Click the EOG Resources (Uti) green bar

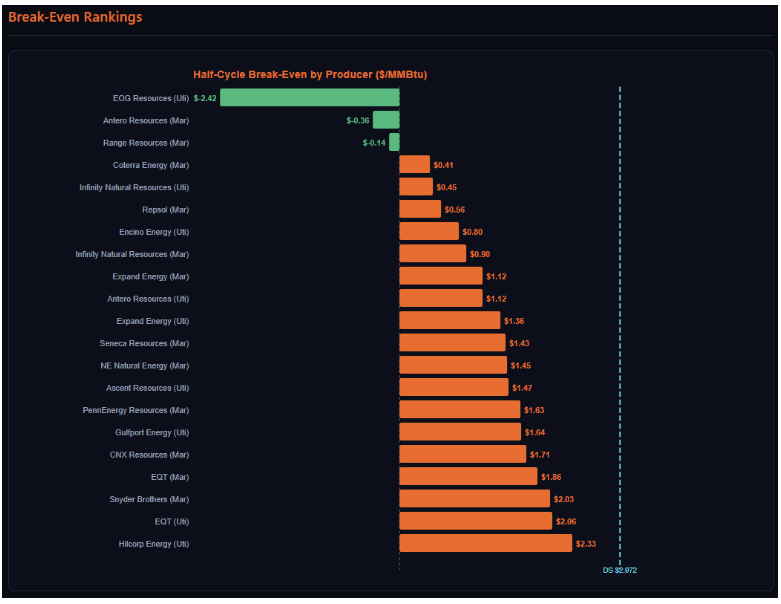pyautogui.click(x=309, y=98)
